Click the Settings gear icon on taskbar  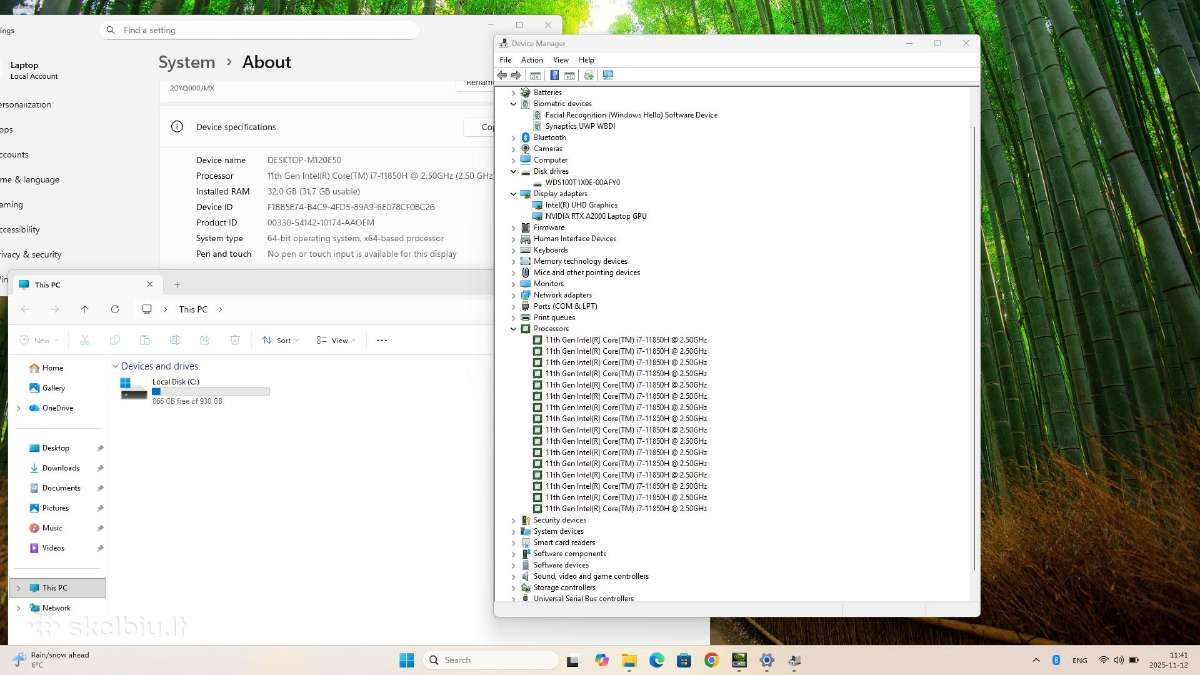point(767,660)
